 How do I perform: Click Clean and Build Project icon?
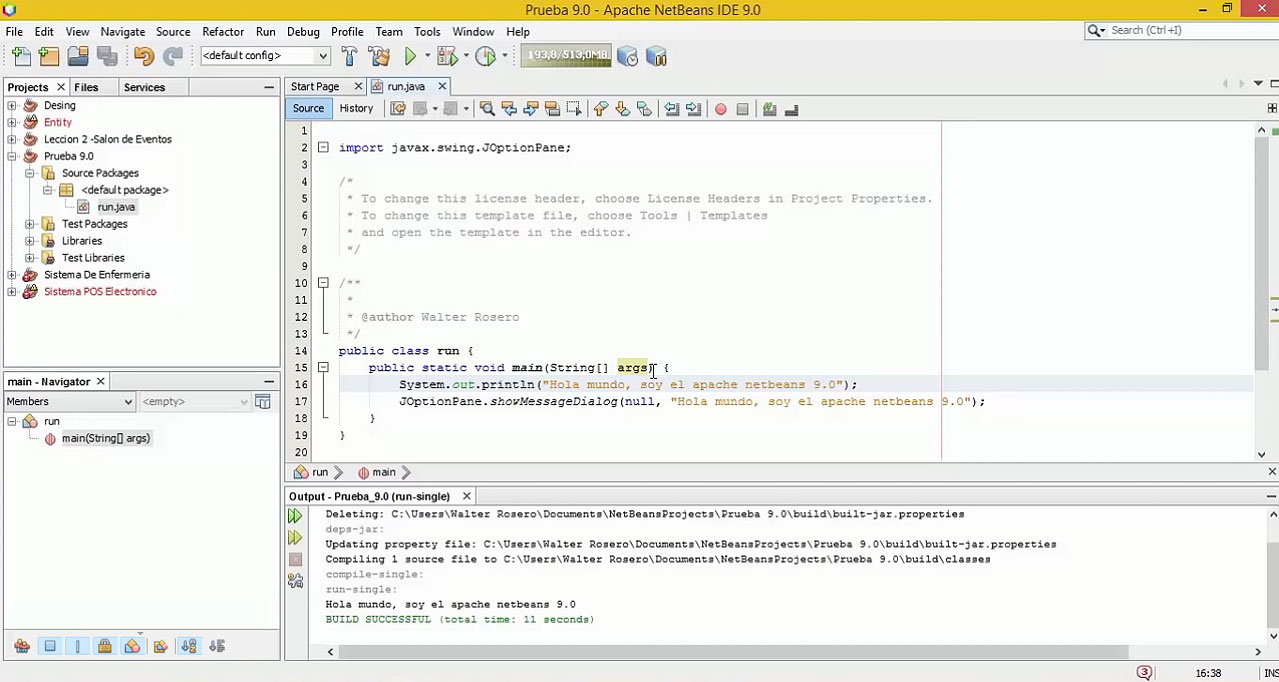tap(379, 57)
